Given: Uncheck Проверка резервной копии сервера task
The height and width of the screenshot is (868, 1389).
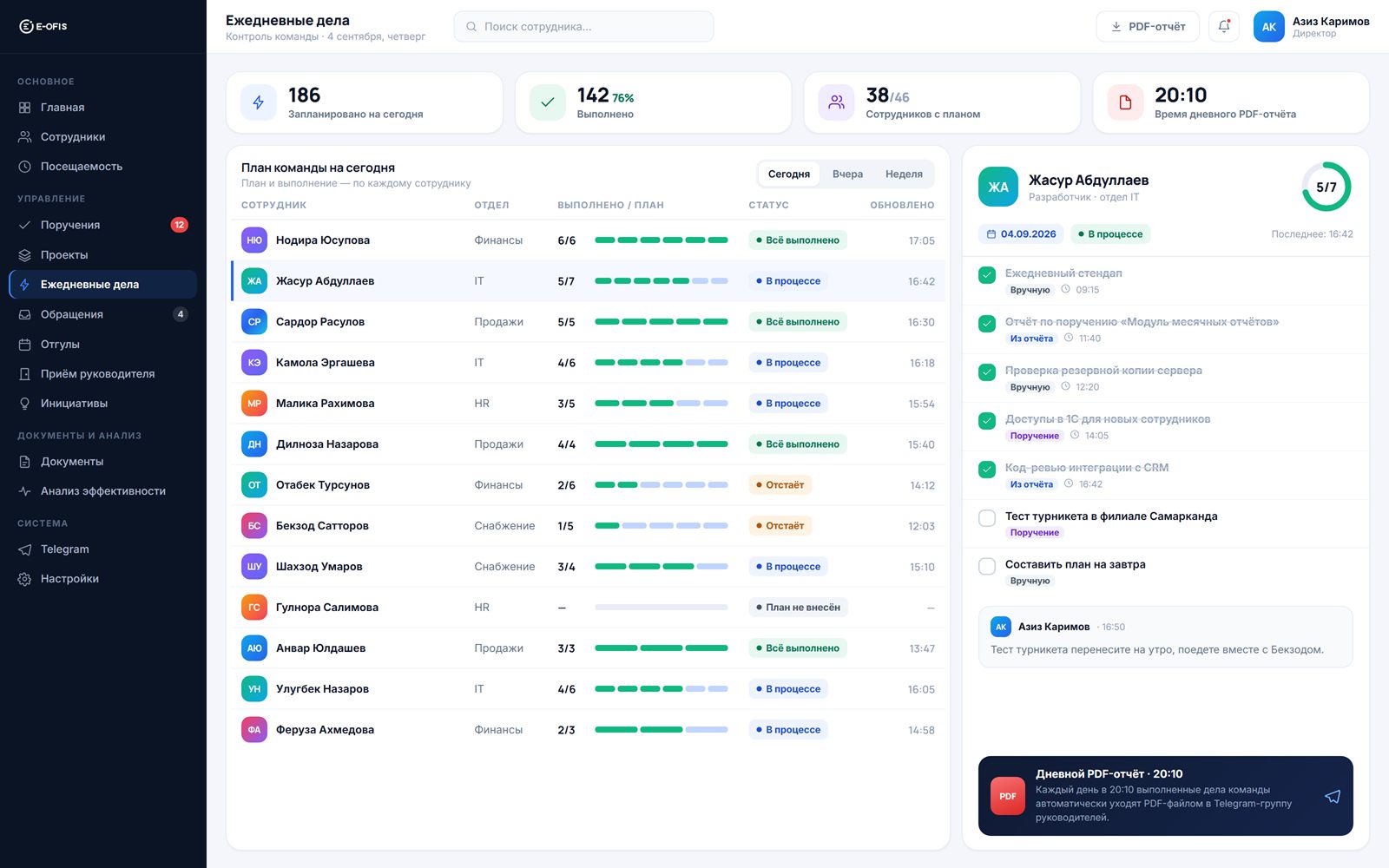Looking at the screenshot, I should (x=987, y=372).
